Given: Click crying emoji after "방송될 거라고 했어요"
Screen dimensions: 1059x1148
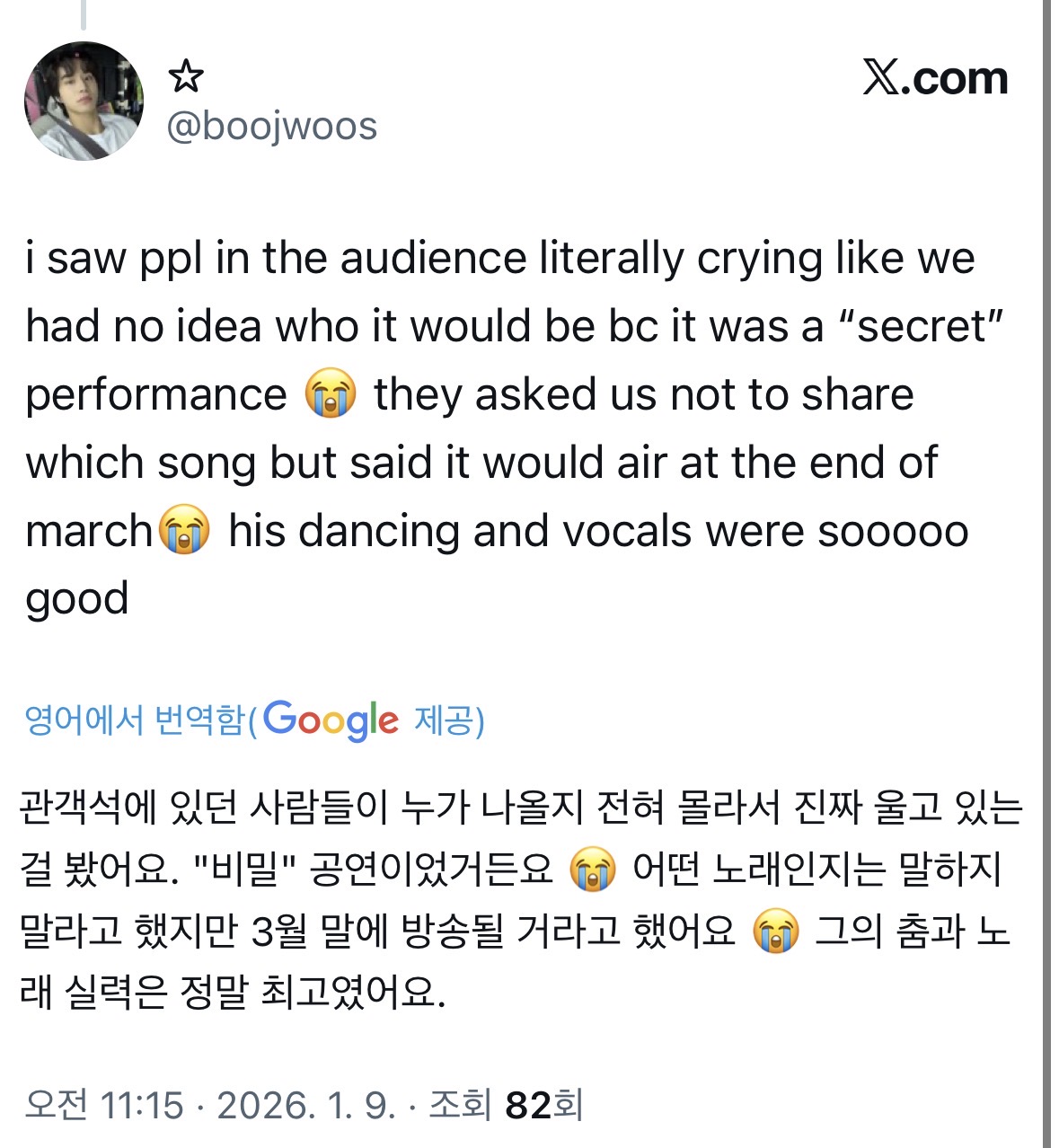Looking at the screenshot, I should 775,931.
